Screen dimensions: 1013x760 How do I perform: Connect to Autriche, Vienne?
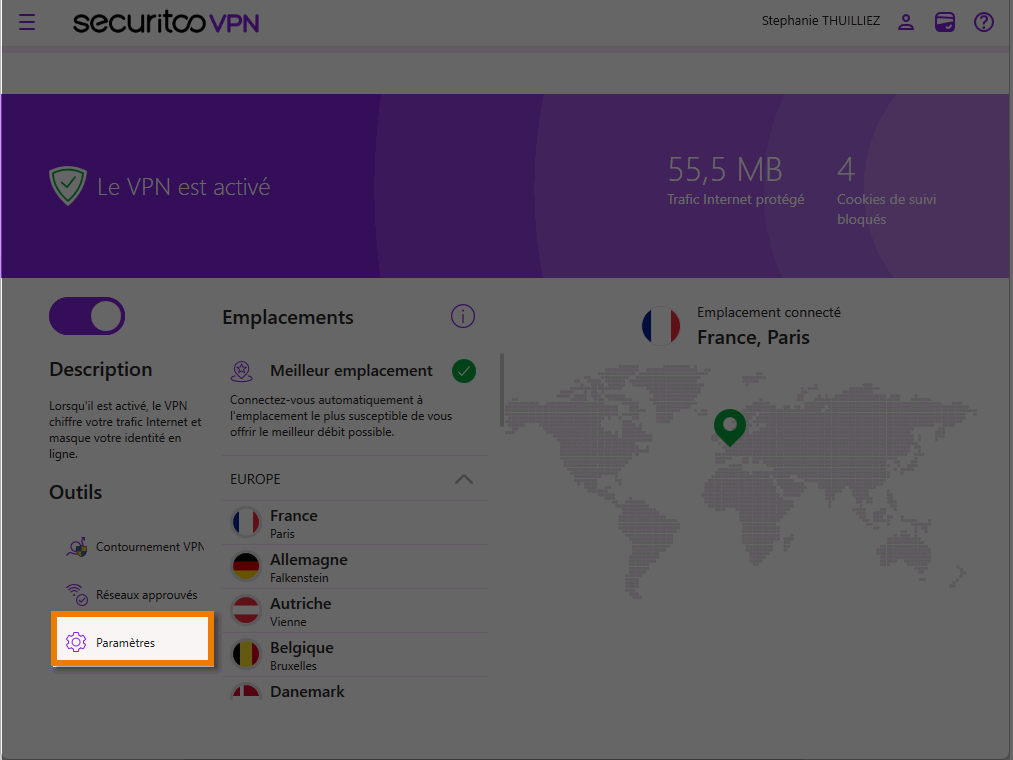(355, 611)
